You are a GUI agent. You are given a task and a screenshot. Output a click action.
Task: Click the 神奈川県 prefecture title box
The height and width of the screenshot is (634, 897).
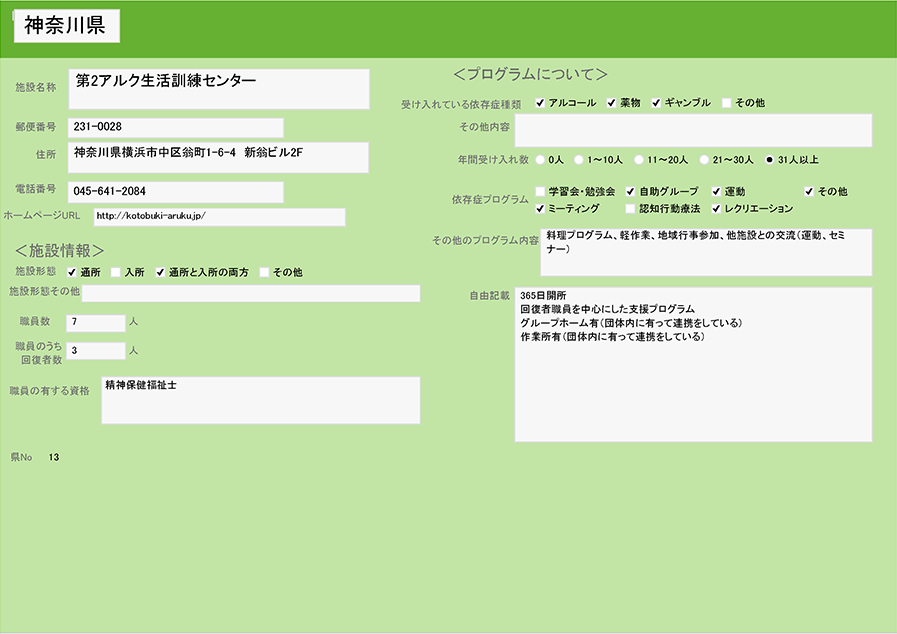tap(66, 27)
